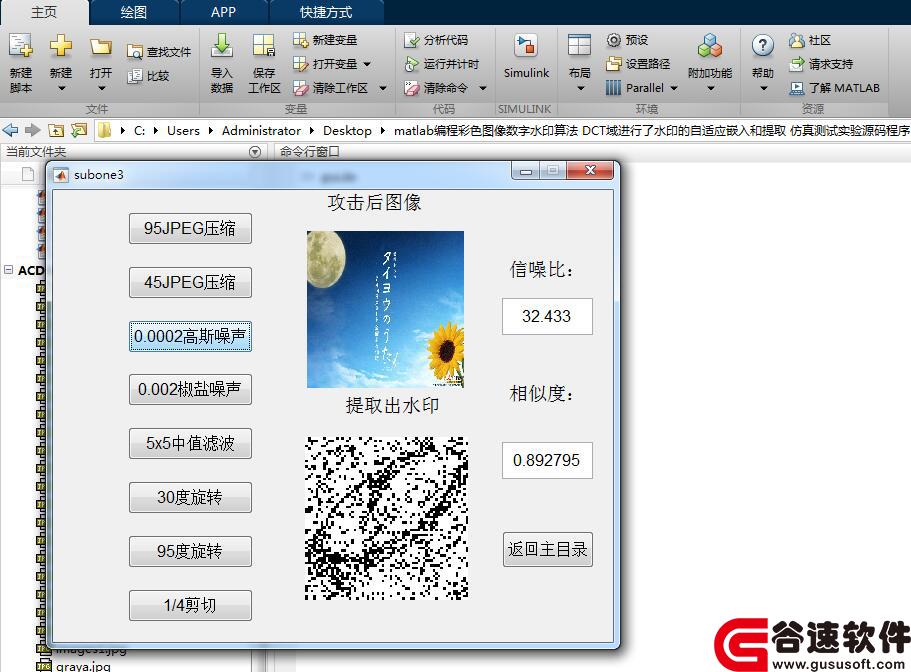Image resolution: width=911 pixels, height=672 pixels.
Task: Go back with the left arrow in address bar
Action: (10, 130)
